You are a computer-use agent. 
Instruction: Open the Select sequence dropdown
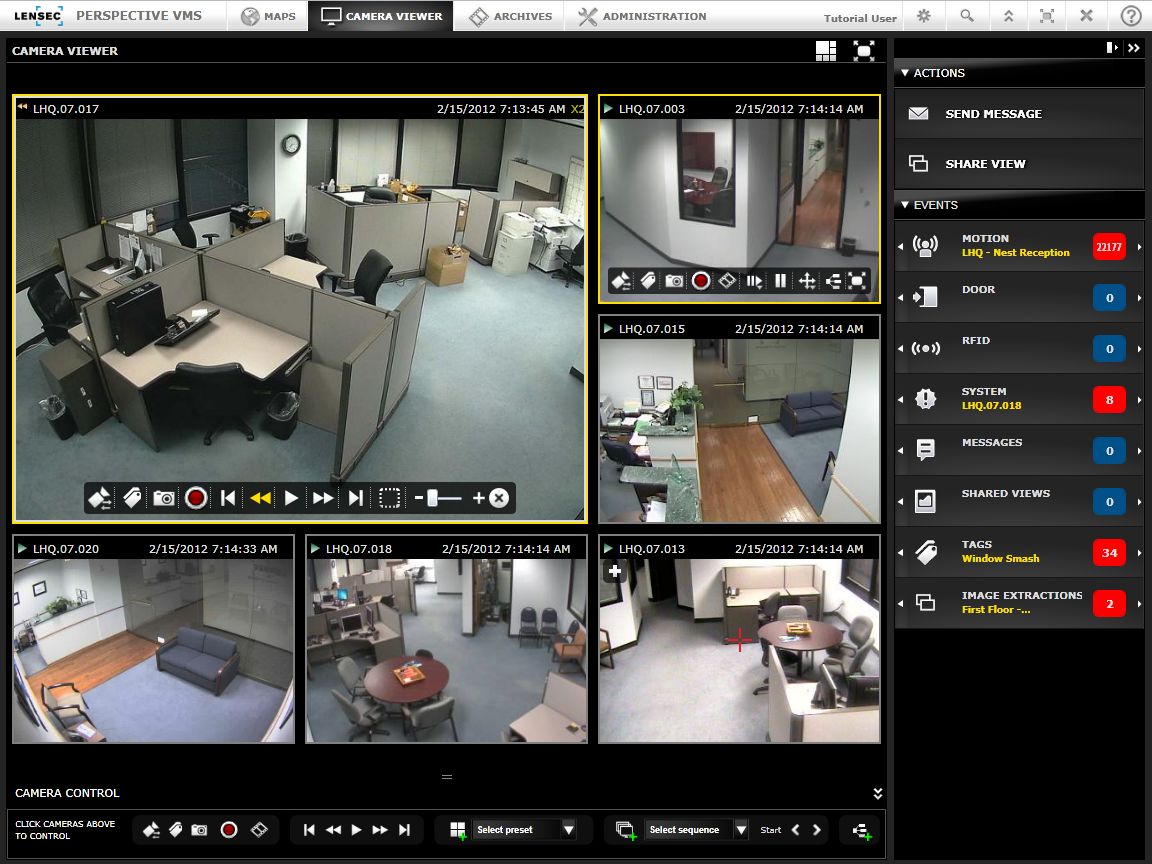coord(741,830)
